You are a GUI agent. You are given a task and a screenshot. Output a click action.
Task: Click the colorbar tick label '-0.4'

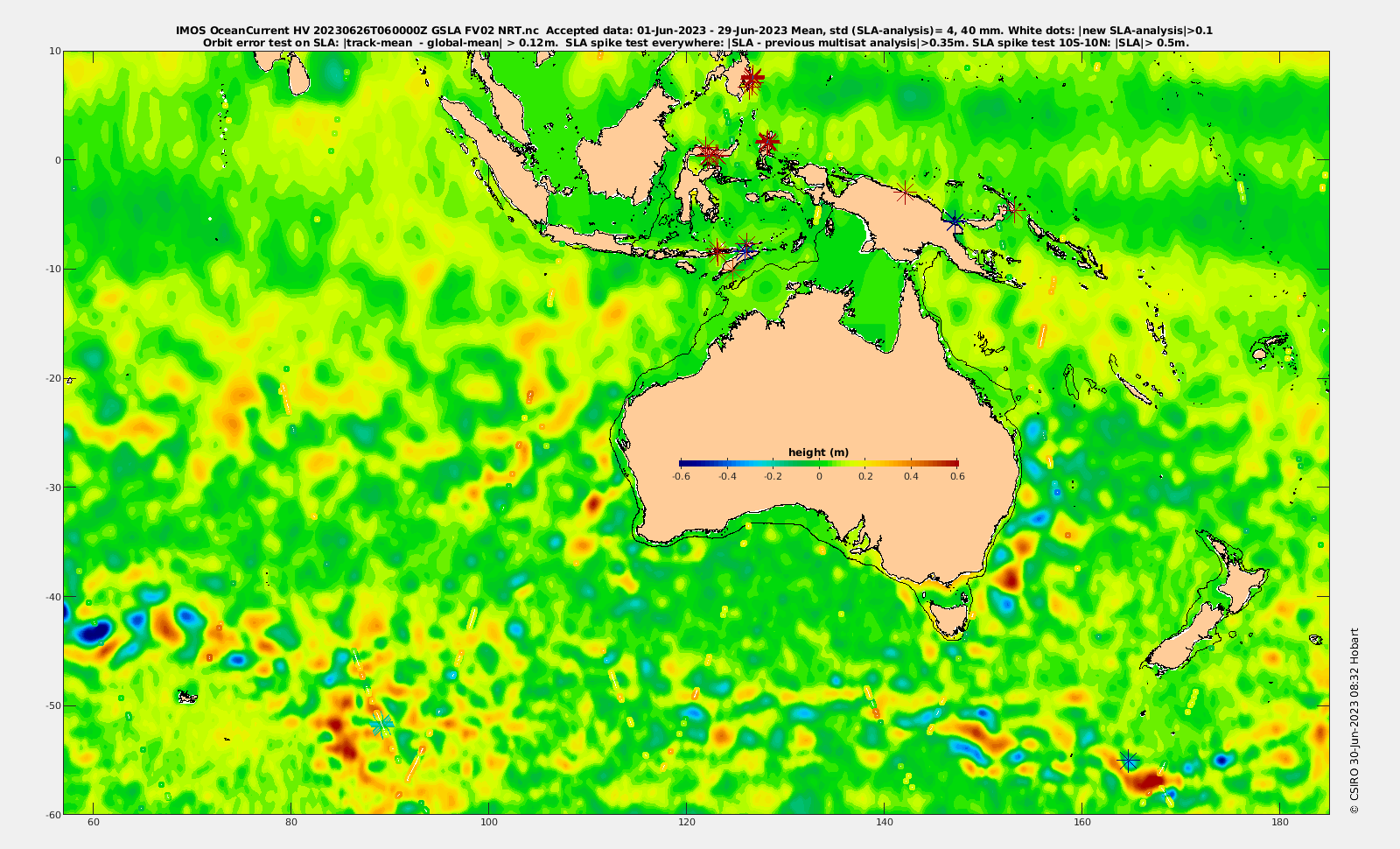[727, 476]
